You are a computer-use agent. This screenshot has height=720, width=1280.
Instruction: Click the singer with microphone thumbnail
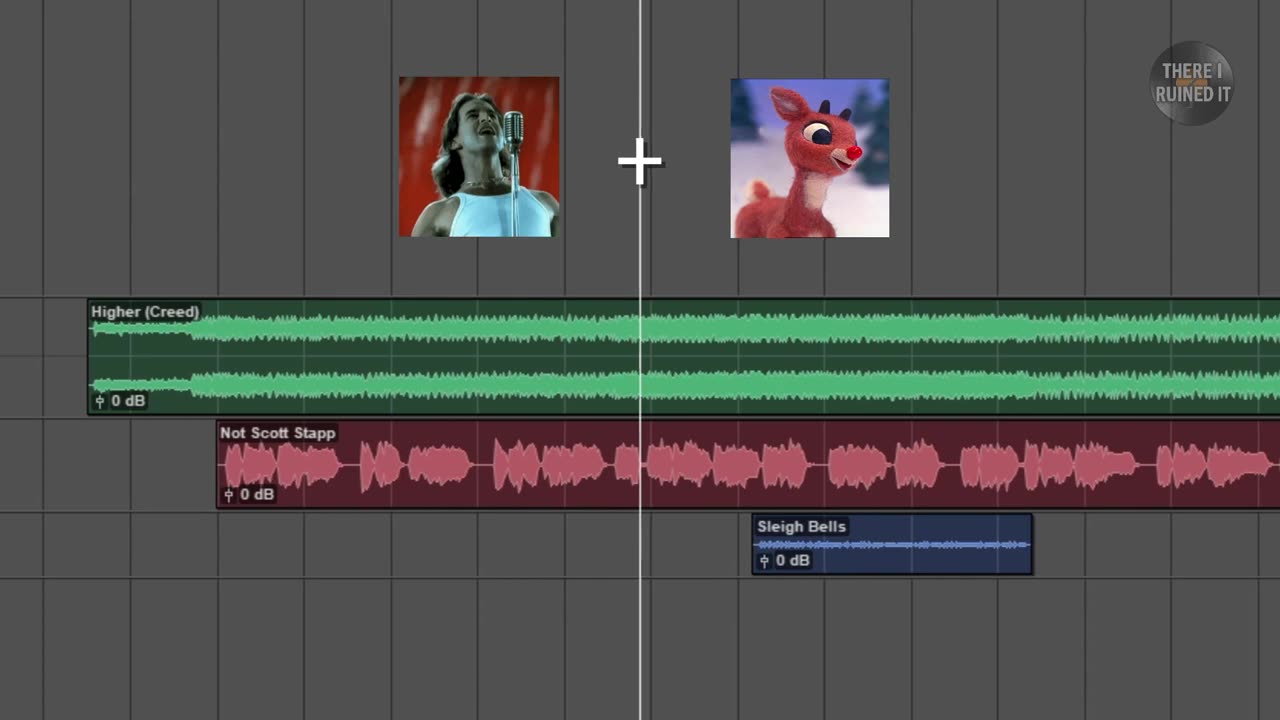coord(479,157)
